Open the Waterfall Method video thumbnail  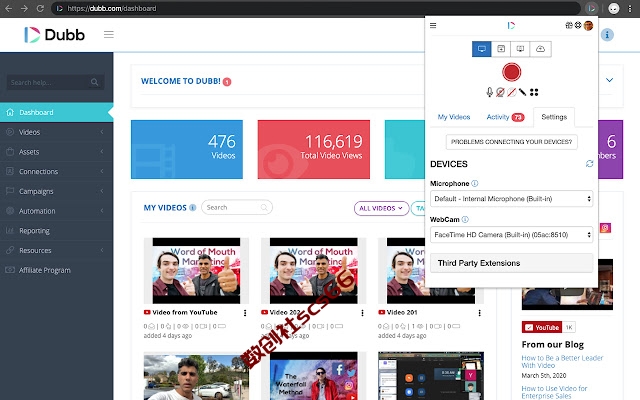coord(313,376)
